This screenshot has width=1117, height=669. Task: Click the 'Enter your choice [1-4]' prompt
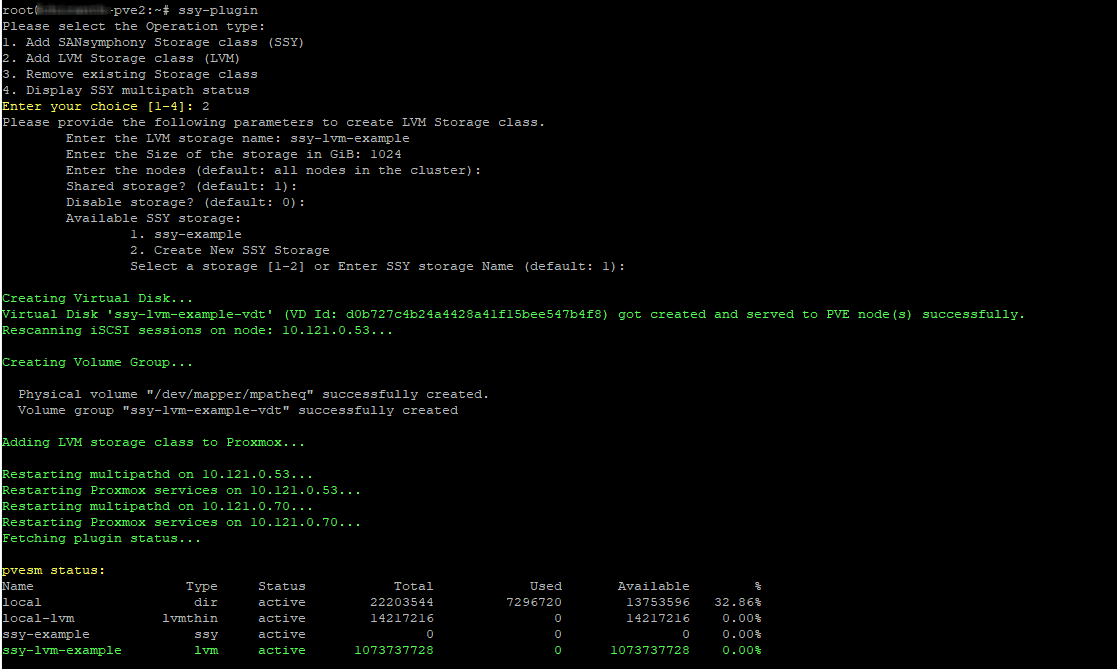tap(98, 106)
